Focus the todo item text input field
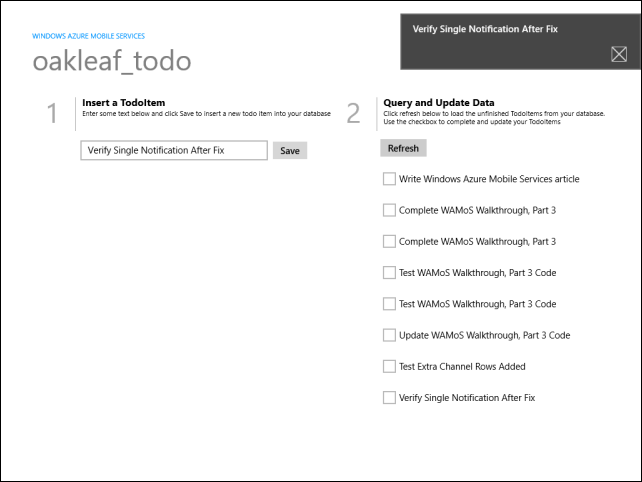This screenshot has height=482, width=642. 174,150
